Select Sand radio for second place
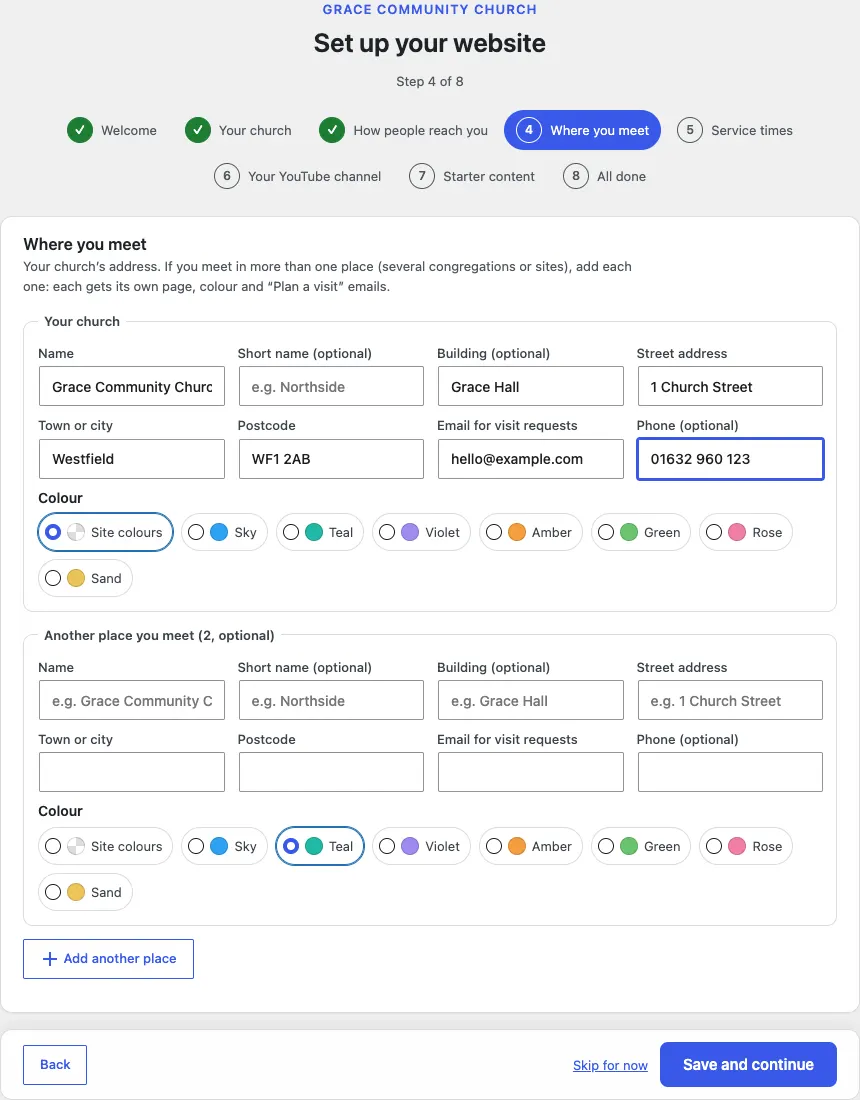 coord(53,892)
